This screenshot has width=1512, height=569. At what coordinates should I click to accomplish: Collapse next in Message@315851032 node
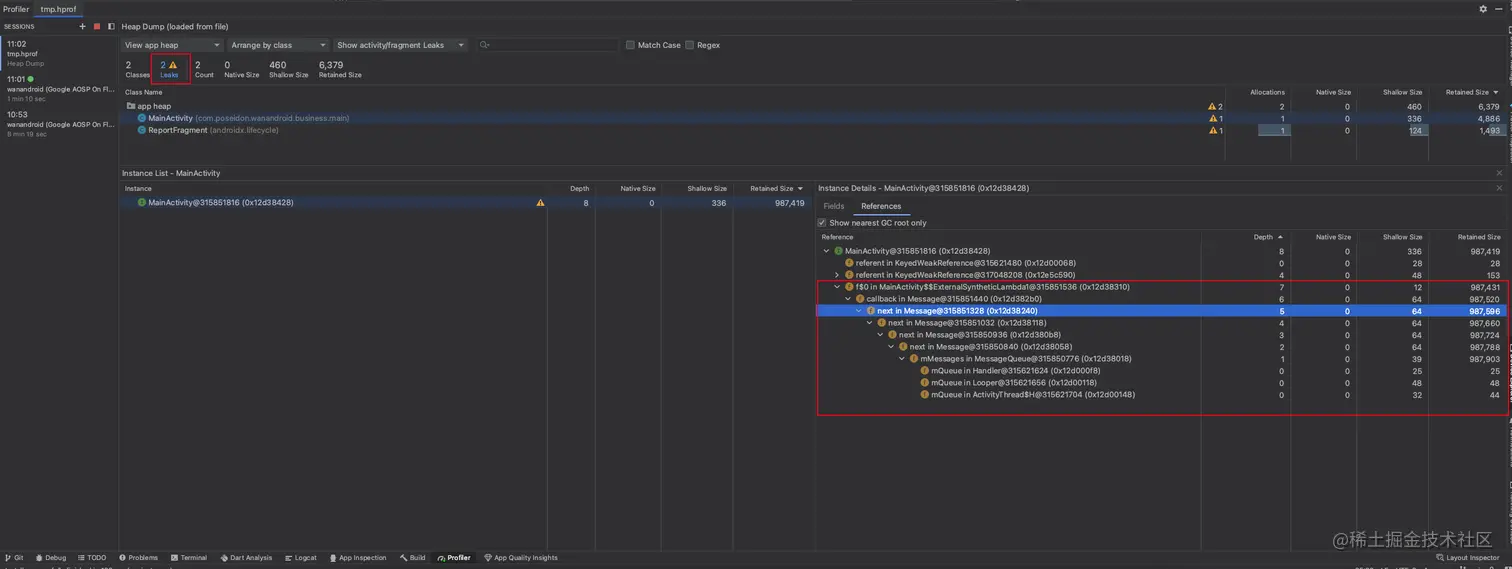tap(869, 323)
